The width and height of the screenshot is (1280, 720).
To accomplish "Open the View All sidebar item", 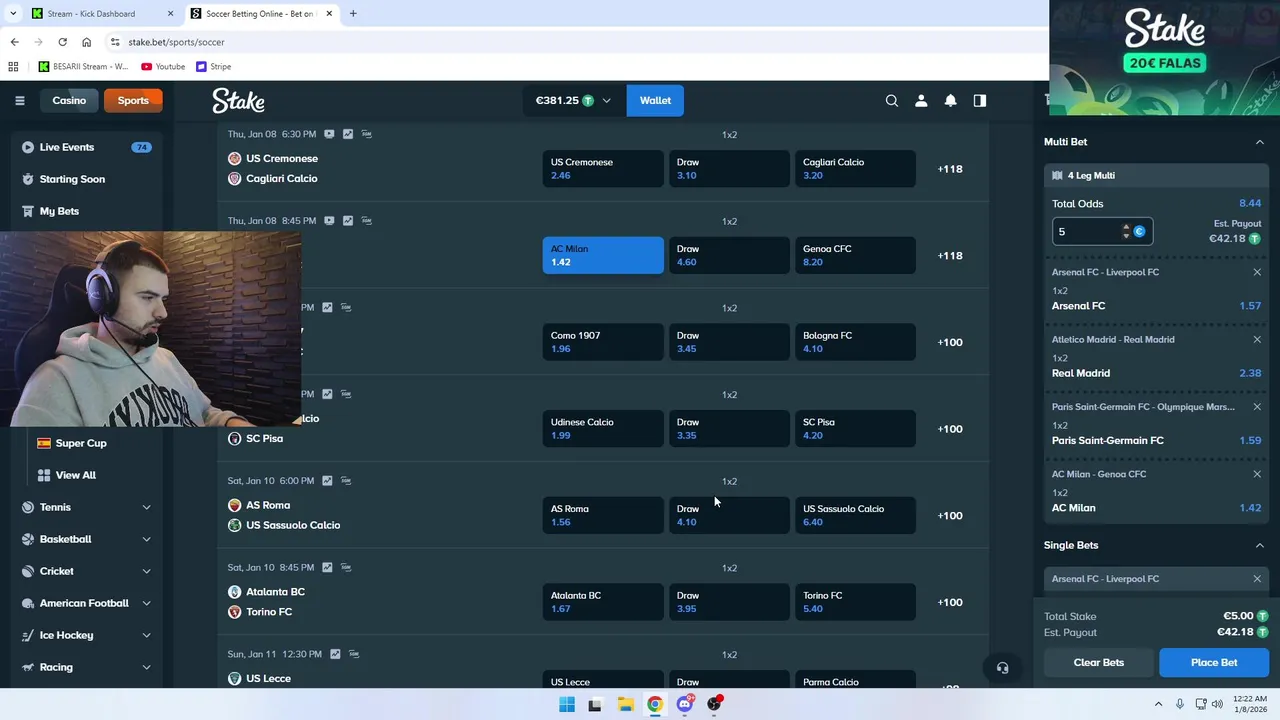I will coord(76,475).
